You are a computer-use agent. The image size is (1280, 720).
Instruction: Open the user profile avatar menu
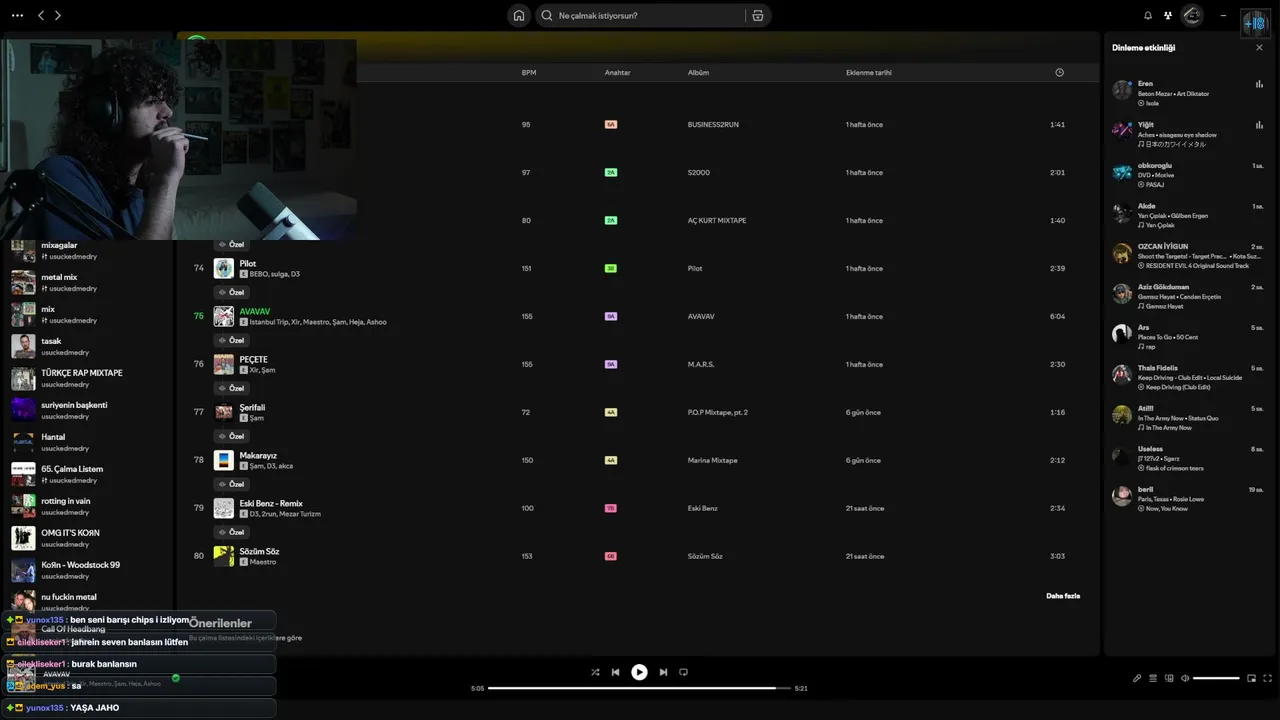tap(1192, 15)
